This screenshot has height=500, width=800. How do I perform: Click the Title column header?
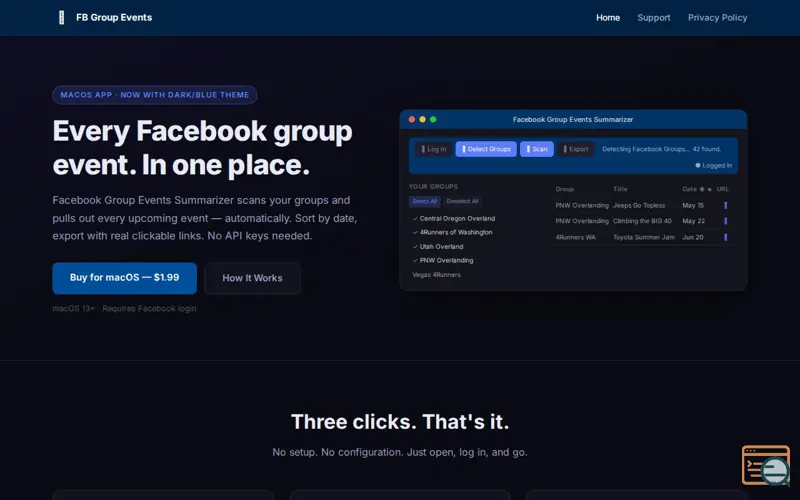pyautogui.click(x=620, y=189)
